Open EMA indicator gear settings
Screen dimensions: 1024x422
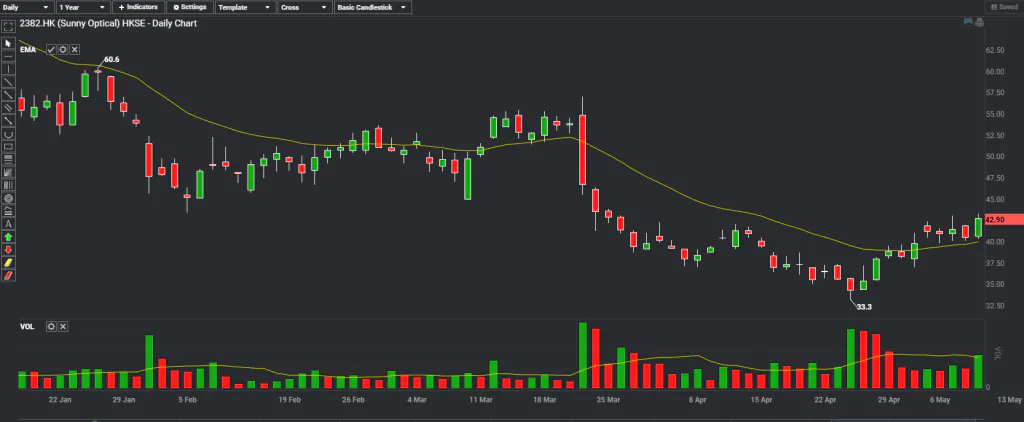[x=63, y=48]
